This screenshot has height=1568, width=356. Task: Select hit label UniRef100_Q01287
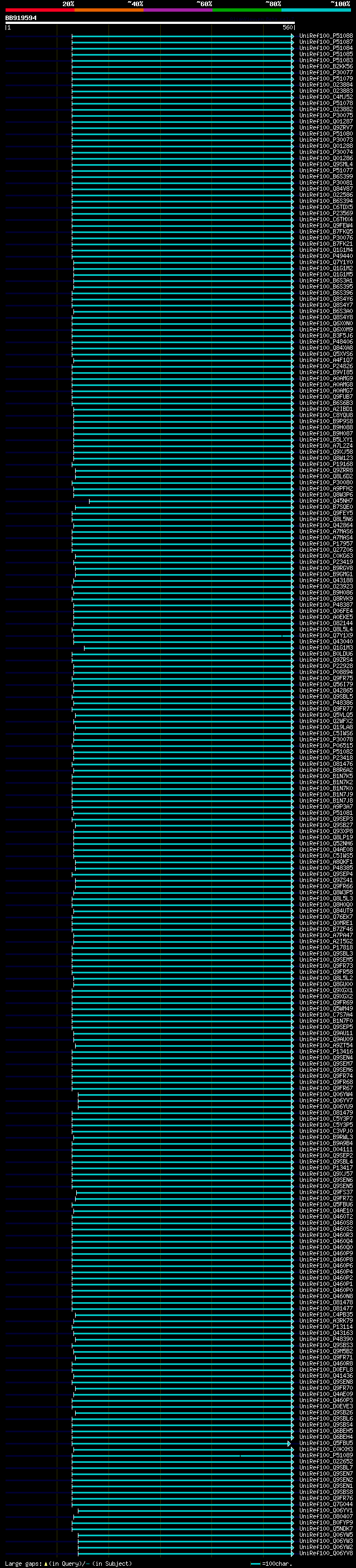click(326, 122)
